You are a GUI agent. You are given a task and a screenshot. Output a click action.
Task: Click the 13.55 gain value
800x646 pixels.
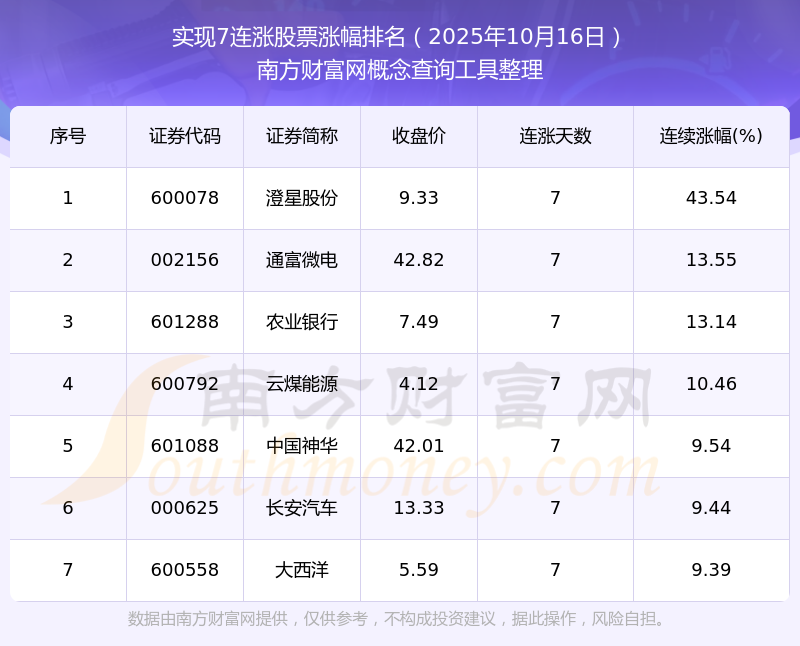point(711,260)
